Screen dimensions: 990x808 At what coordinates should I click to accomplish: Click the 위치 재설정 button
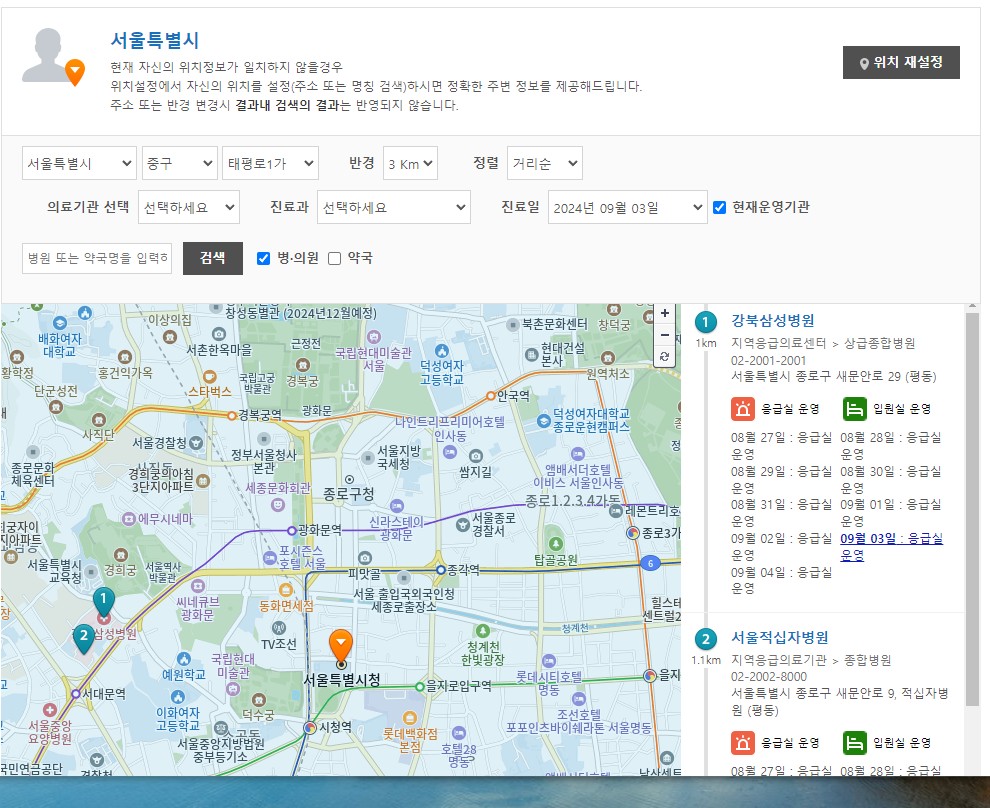[901, 62]
